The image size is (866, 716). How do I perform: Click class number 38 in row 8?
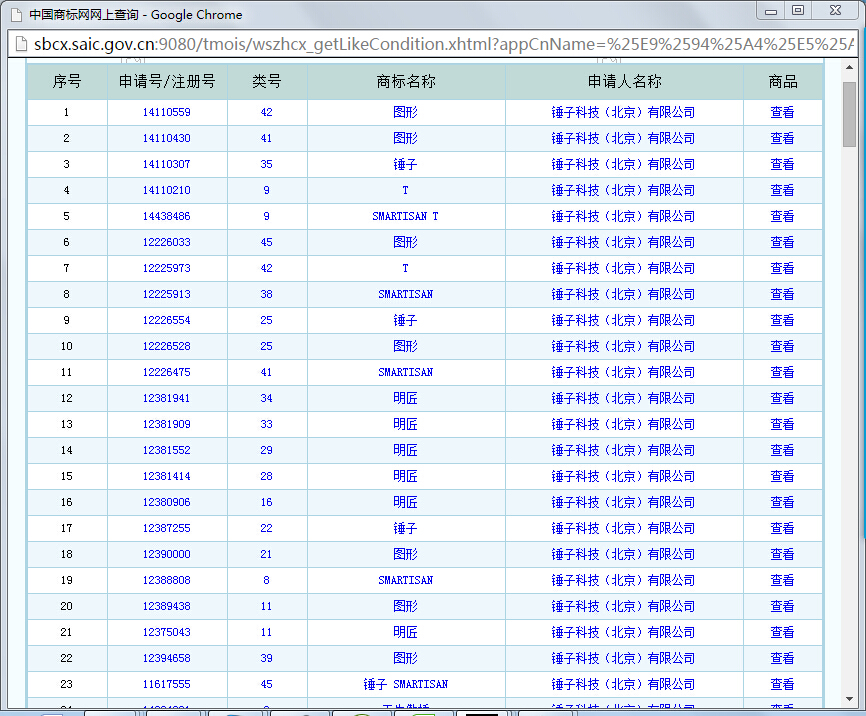pos(266,294)
